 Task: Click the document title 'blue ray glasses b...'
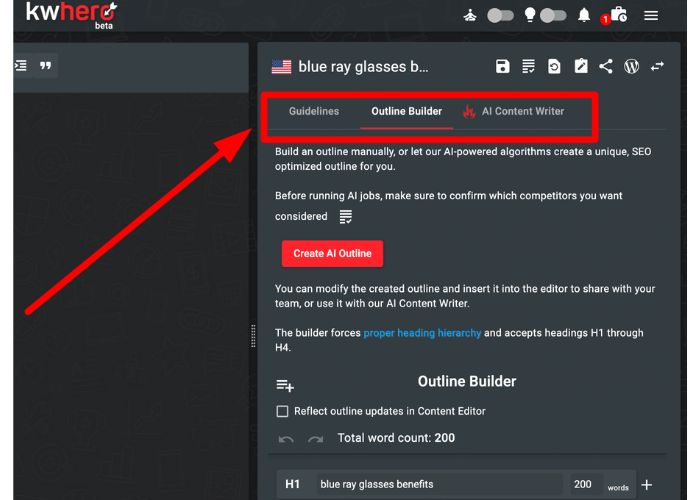click(x=363, y=67)
